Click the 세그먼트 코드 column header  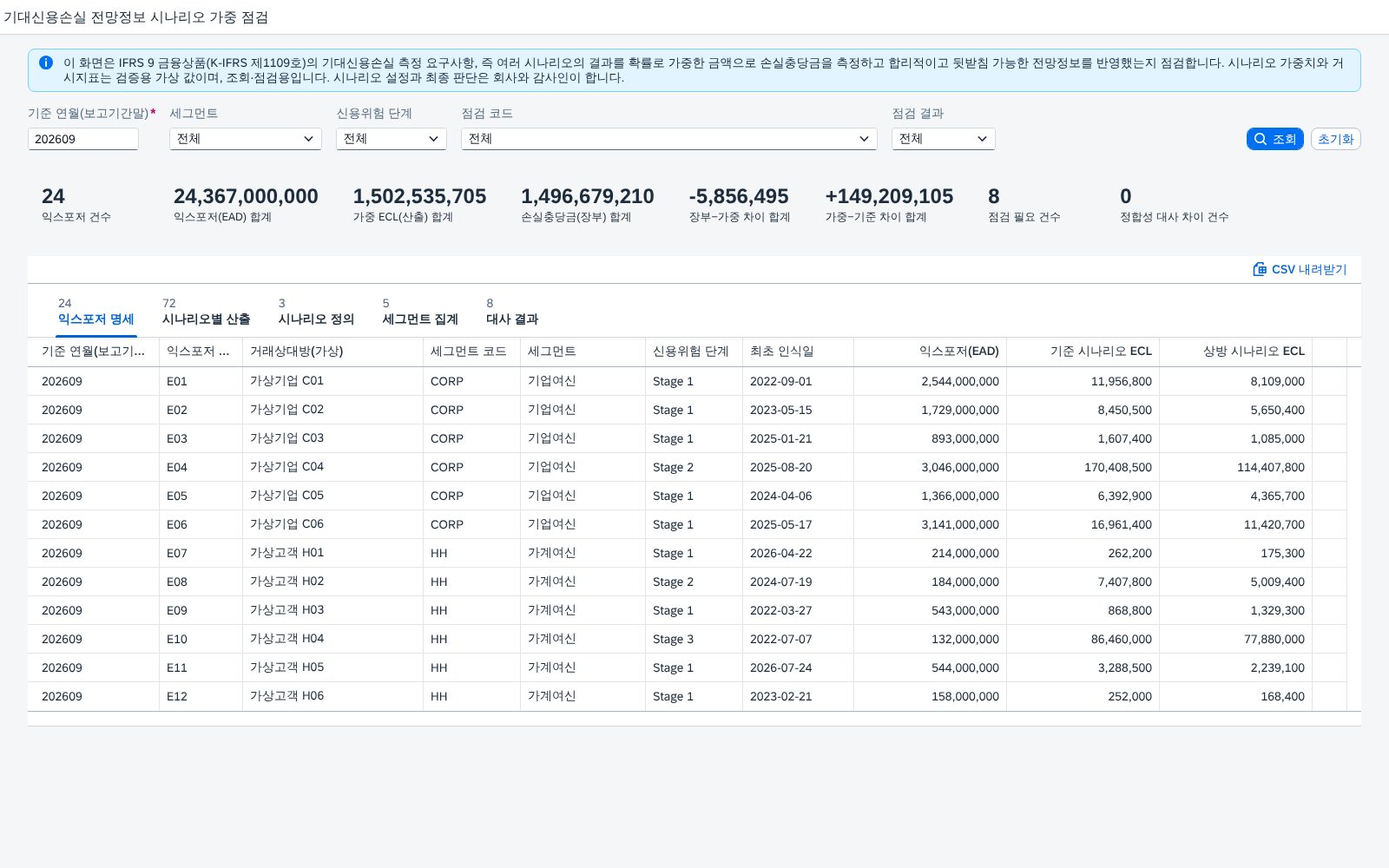471,352
